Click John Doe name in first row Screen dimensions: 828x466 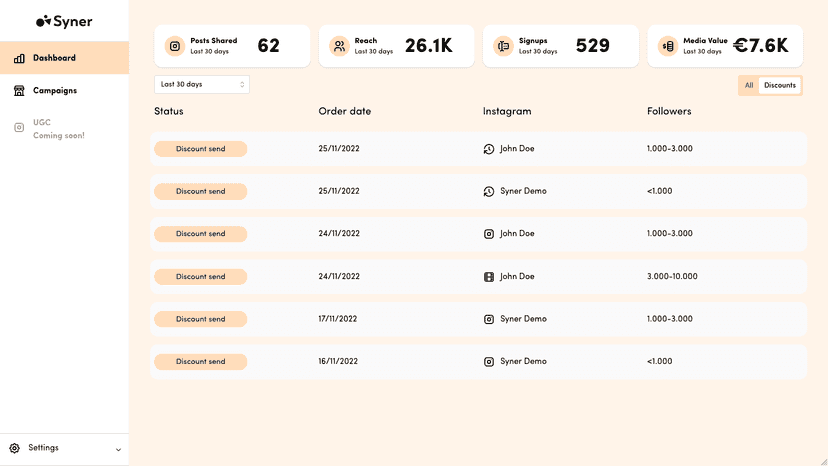[517, 149]
